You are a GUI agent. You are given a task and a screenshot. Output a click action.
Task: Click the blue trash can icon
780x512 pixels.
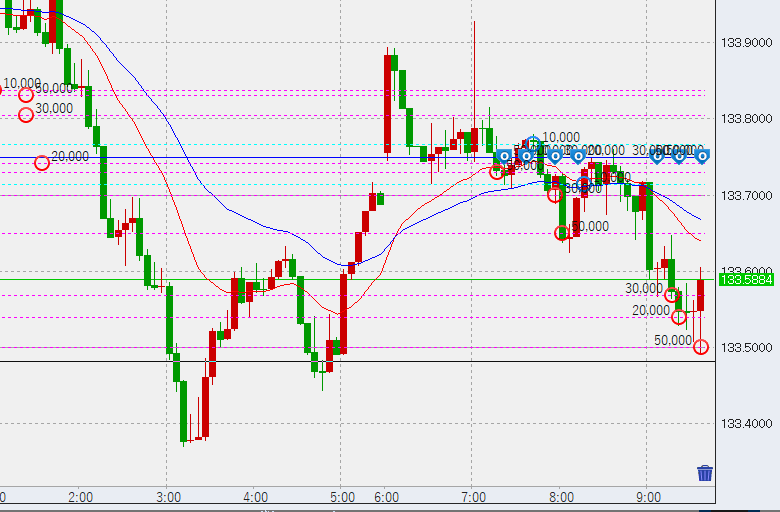pyautogui.click(x=705, y=473)
